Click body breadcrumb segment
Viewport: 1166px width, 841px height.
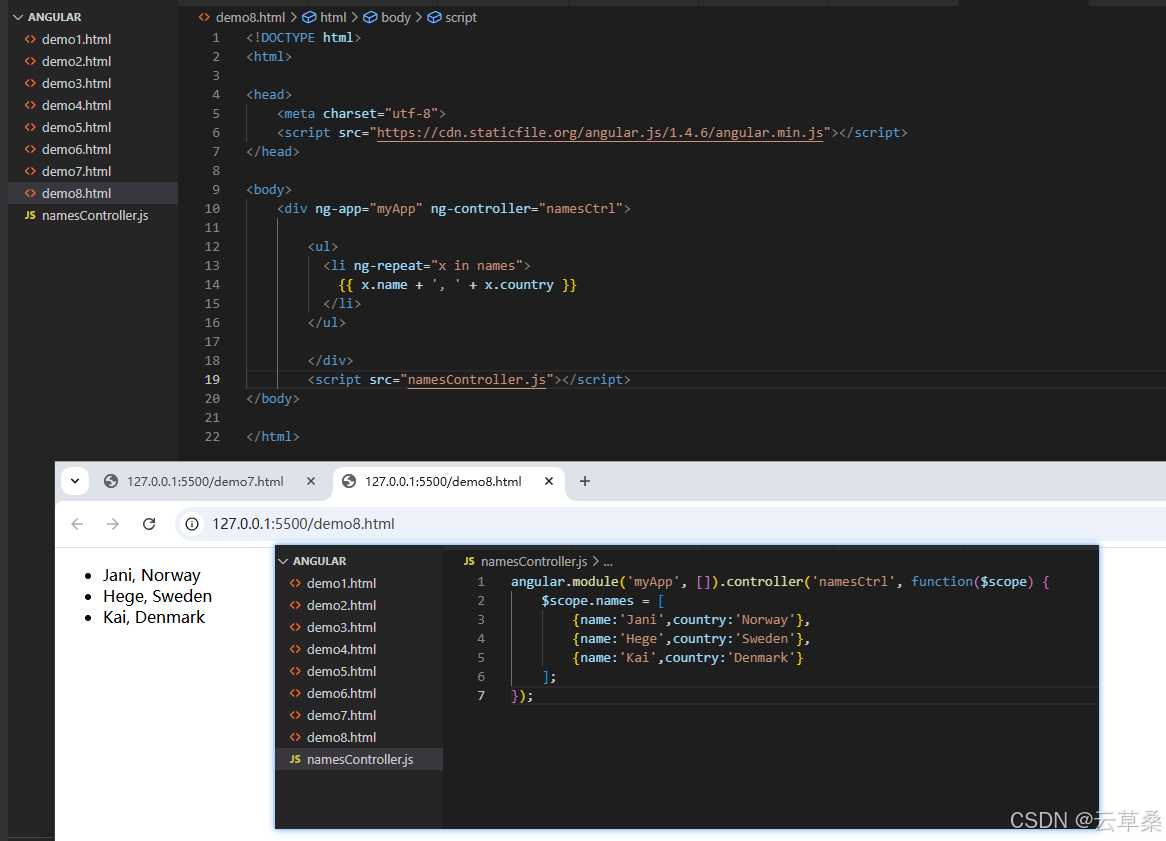click(387, 17)
